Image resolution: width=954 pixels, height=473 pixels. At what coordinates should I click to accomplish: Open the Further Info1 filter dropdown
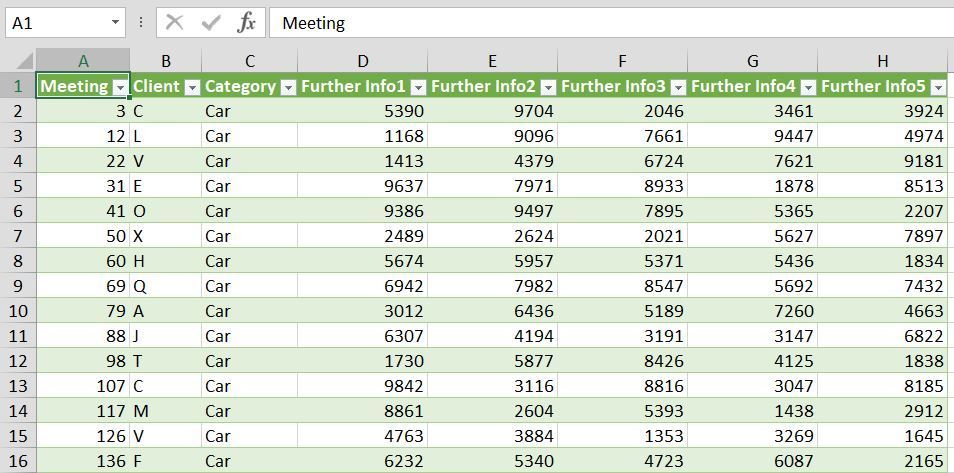click(418, 87)
